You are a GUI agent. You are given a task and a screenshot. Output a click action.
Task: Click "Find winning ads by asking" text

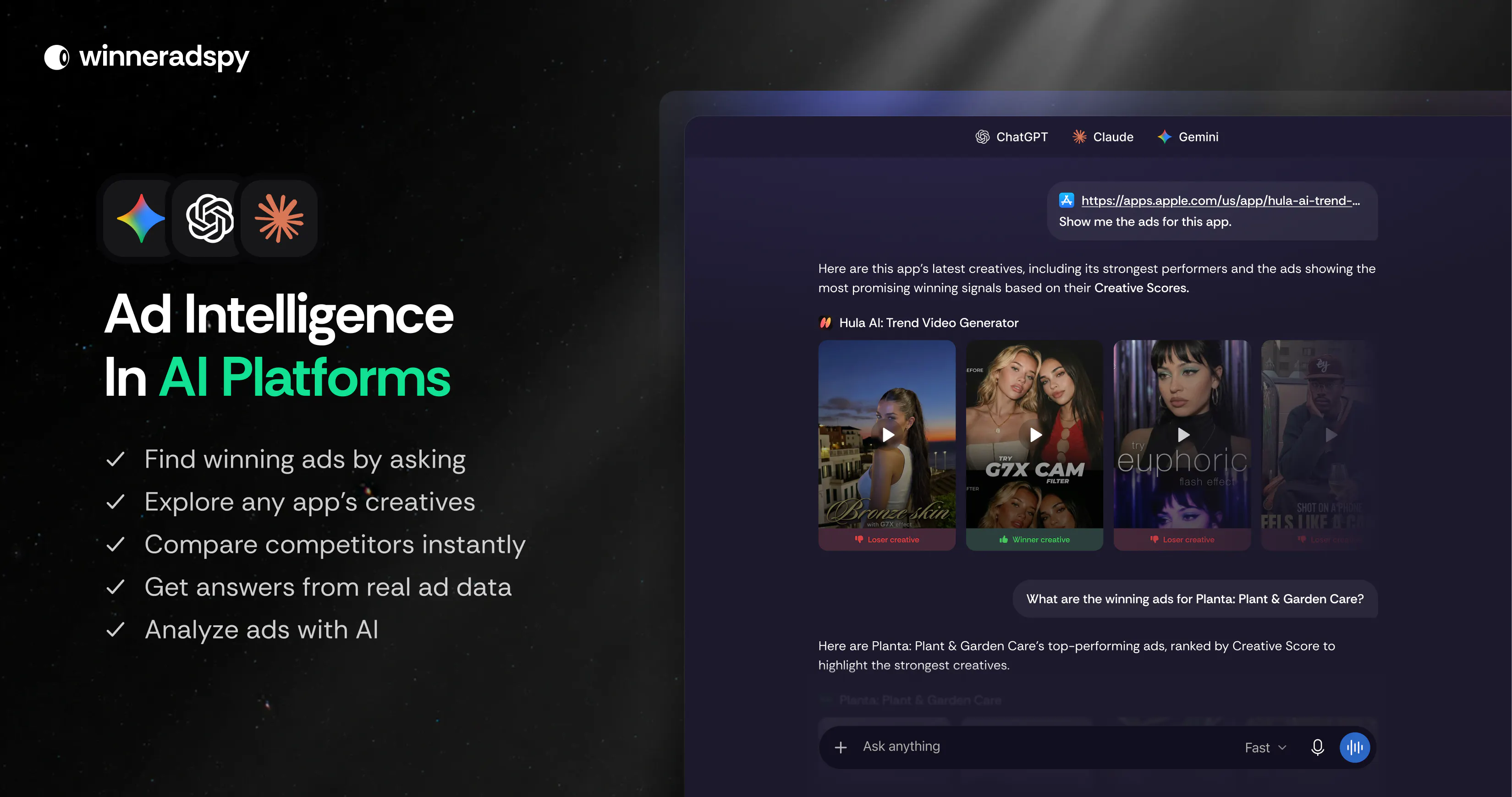pos(305,460)
